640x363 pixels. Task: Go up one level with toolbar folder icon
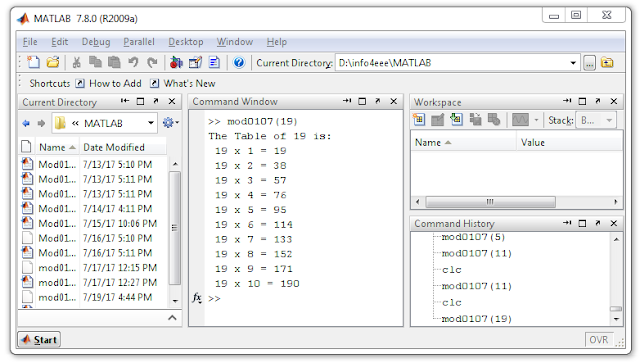(x=607, y=63)
